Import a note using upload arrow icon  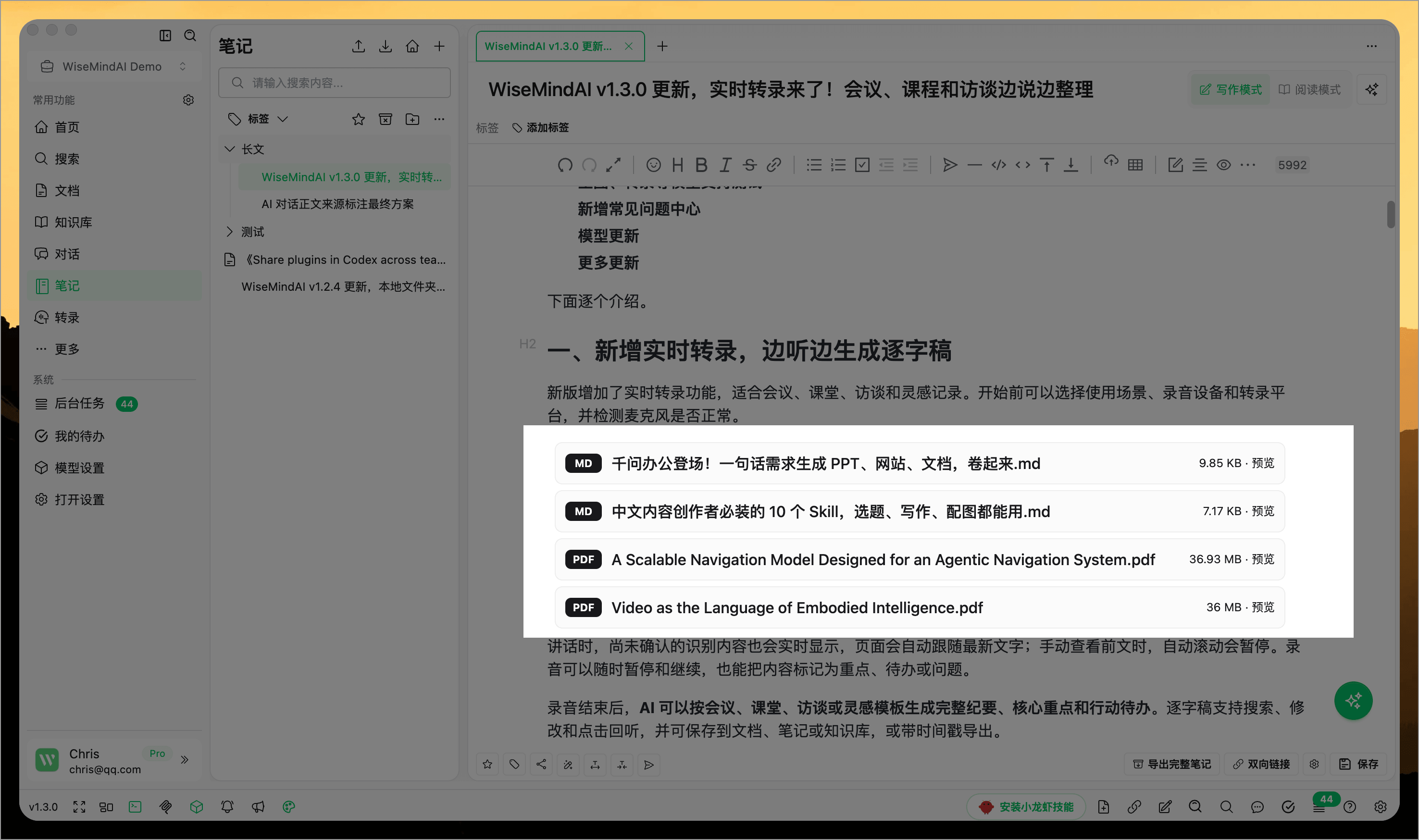pos(358,47)
